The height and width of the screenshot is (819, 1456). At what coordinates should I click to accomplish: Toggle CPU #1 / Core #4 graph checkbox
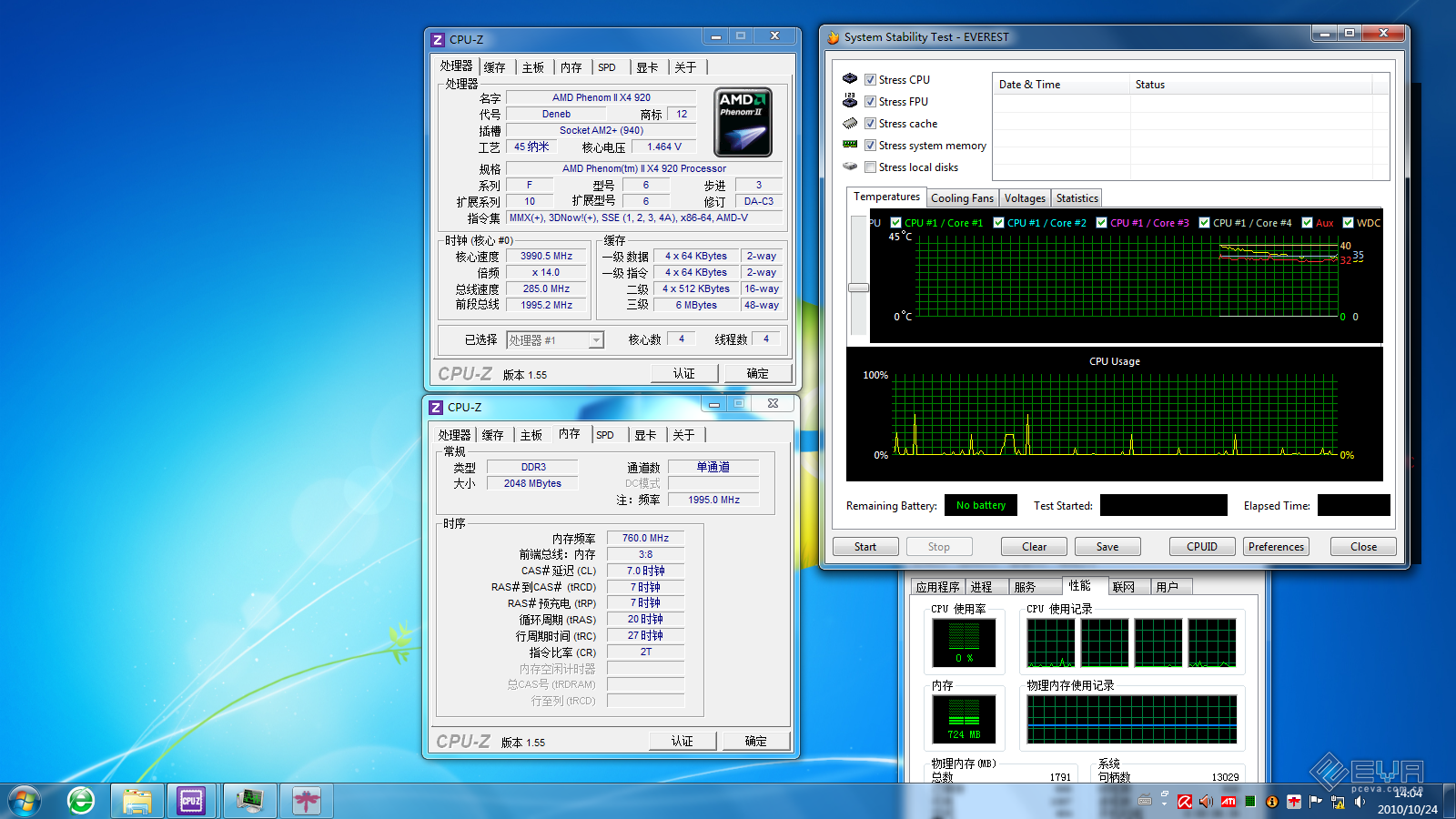click(1204, 223)
